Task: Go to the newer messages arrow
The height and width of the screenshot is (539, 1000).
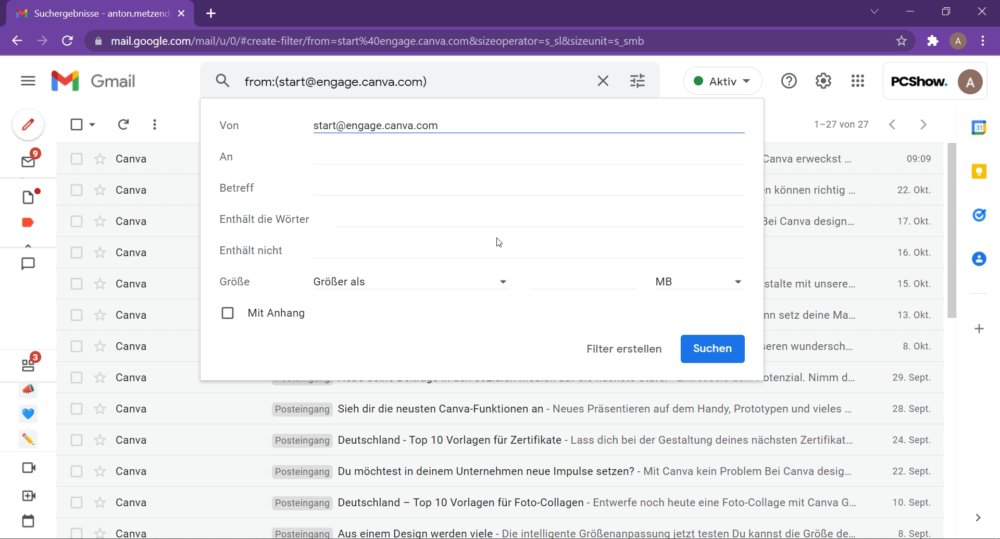Action: 892,124
